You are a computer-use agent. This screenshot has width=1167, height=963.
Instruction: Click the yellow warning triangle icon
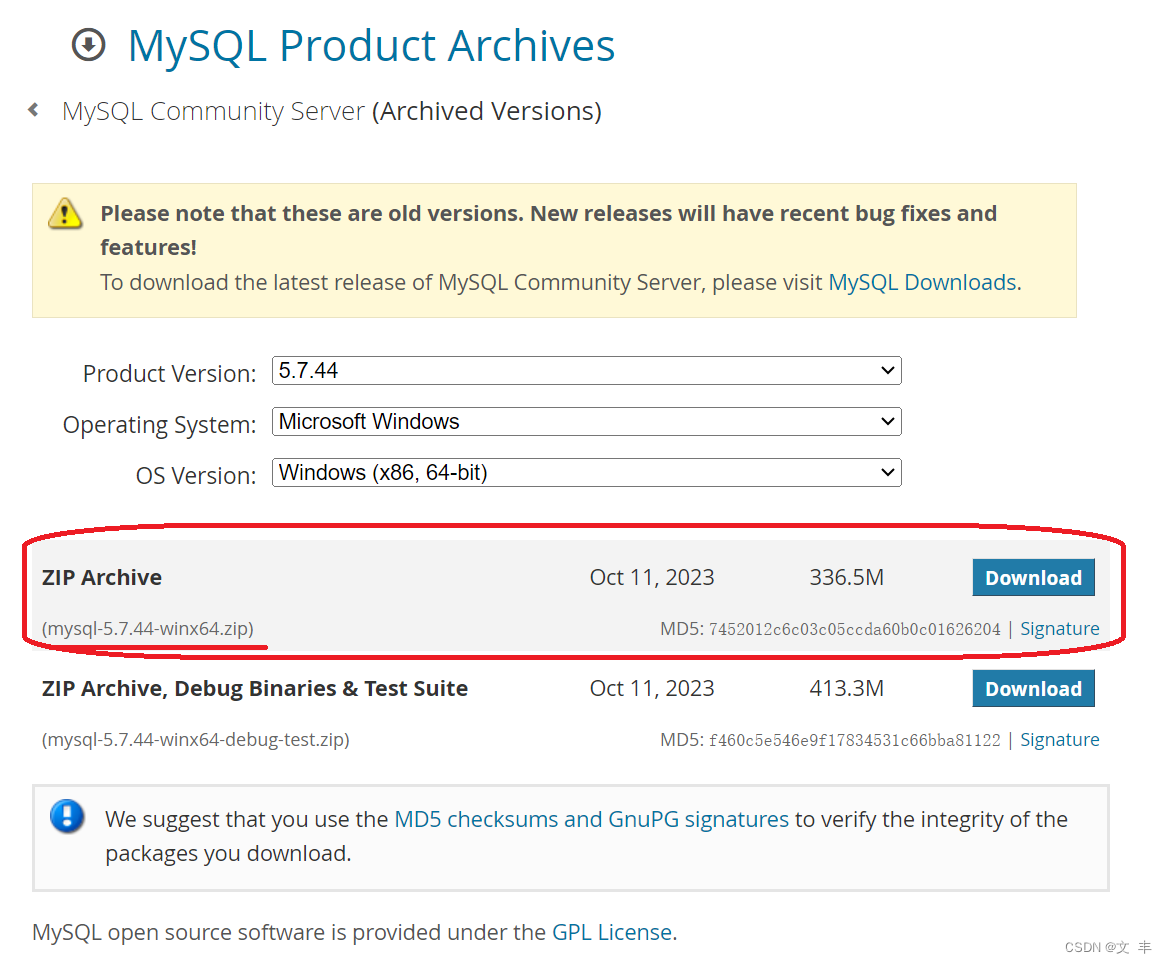pyautogui.click(x=65, y=213)
